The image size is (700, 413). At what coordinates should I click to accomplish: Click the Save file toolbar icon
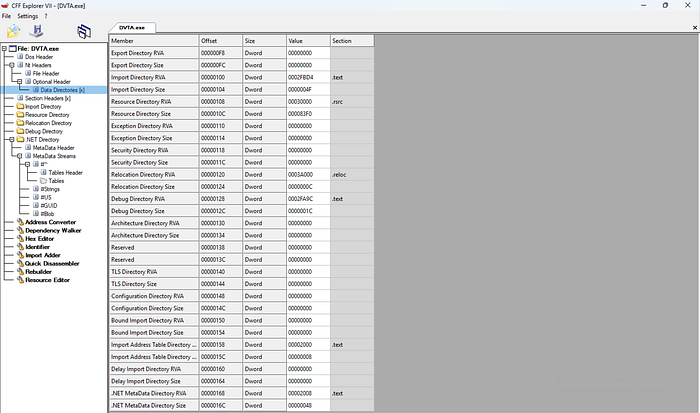click(x=37, y=31)
